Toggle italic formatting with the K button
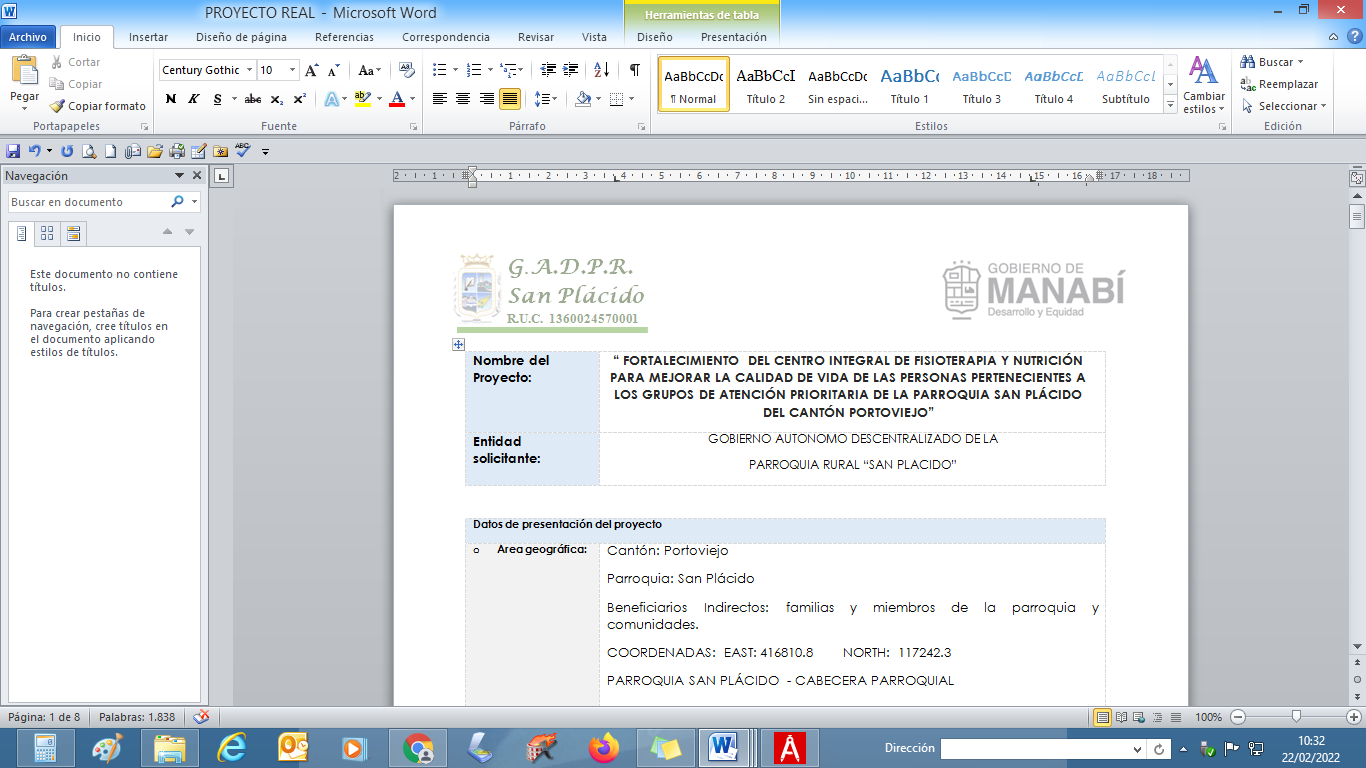This screenshot has height=768, width=1366. (x=194, y=99)
